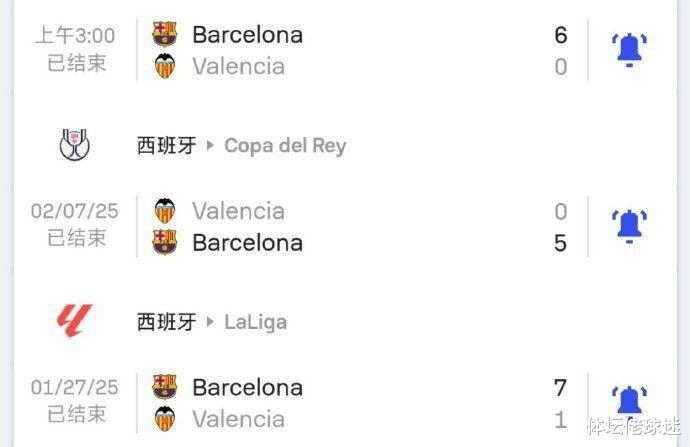Screen dimensions: 690x447
Task: Open the match scheduled 上午3:00
Action: [x=345, y=50]
